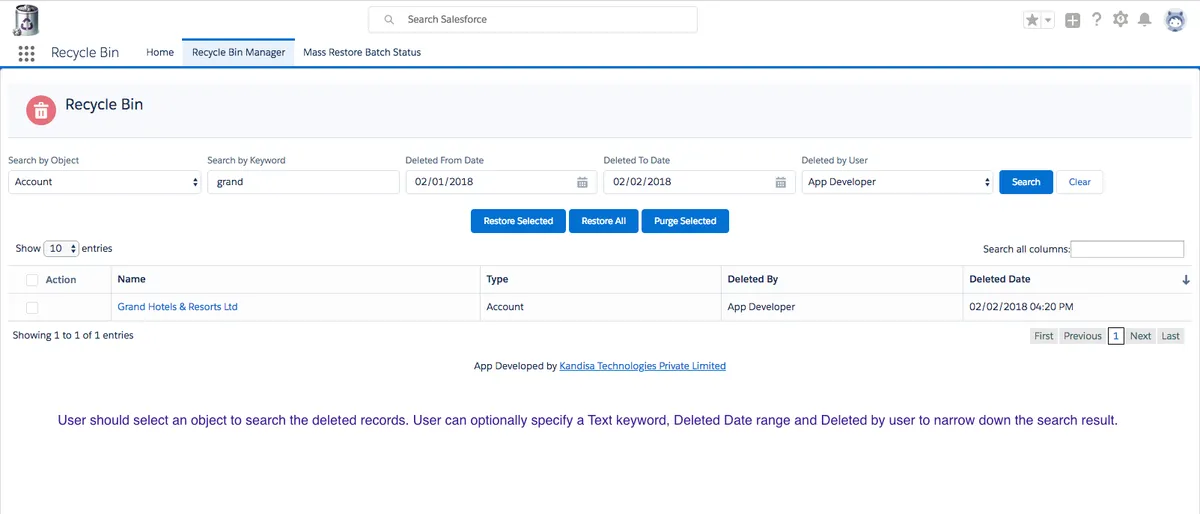Go to the Home tab
This screenshot has height=514, width=1200.
point(160,52)
